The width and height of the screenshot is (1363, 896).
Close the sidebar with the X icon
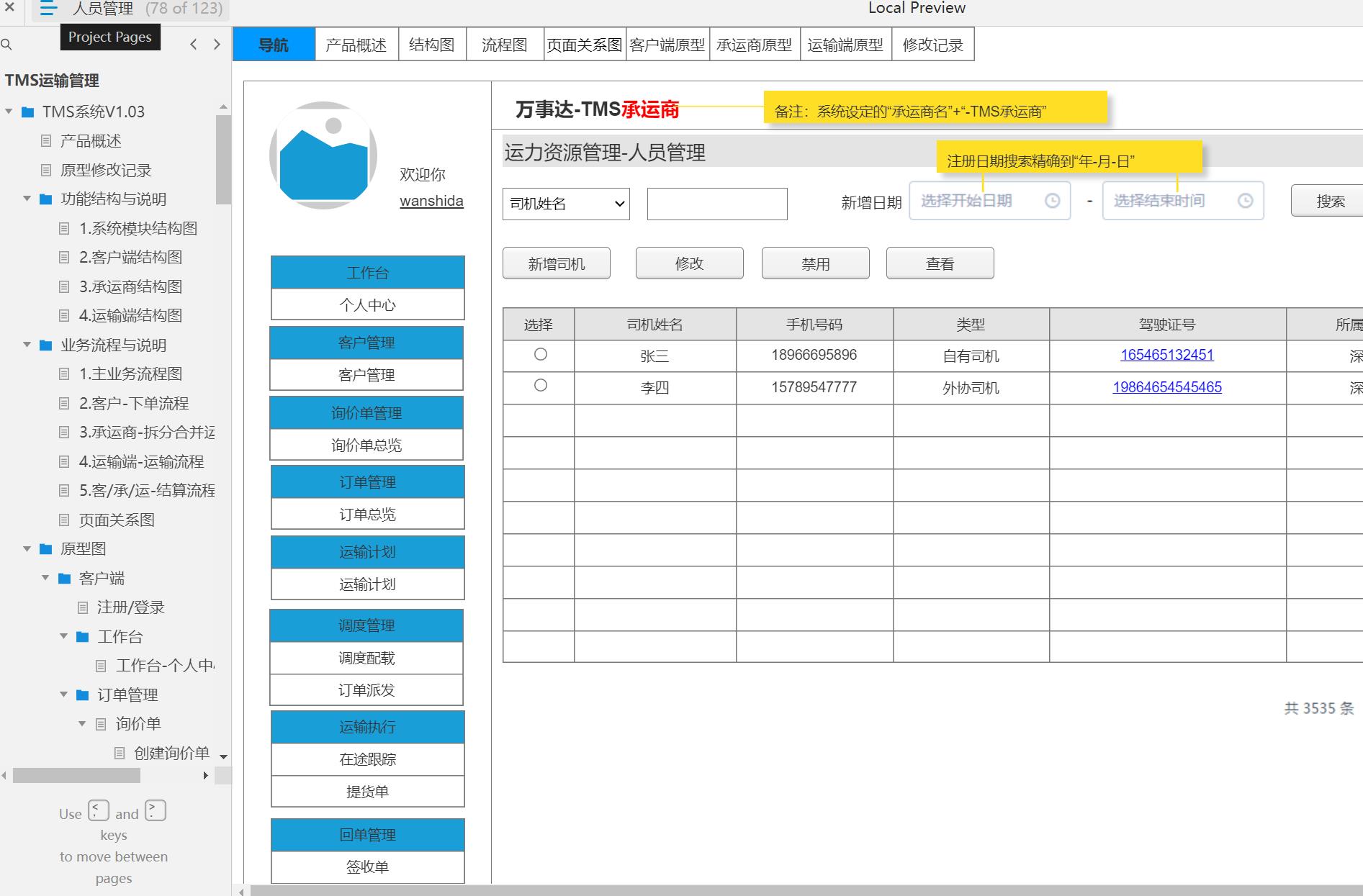tap(9, 8)
